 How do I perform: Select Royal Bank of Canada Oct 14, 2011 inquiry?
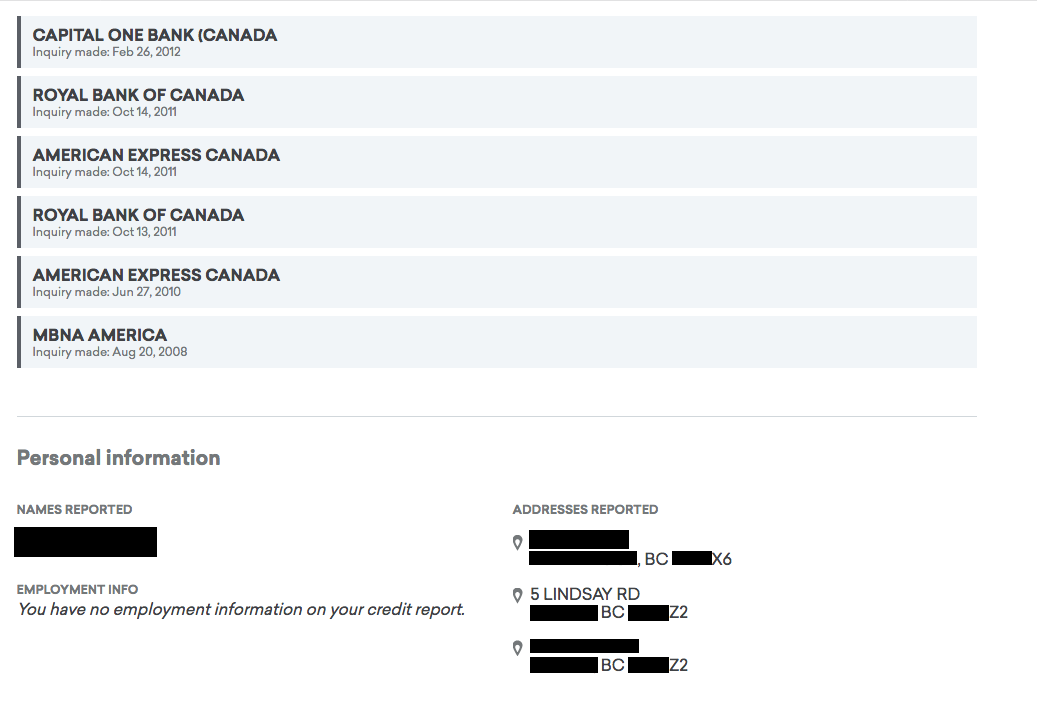coord(497,102)
